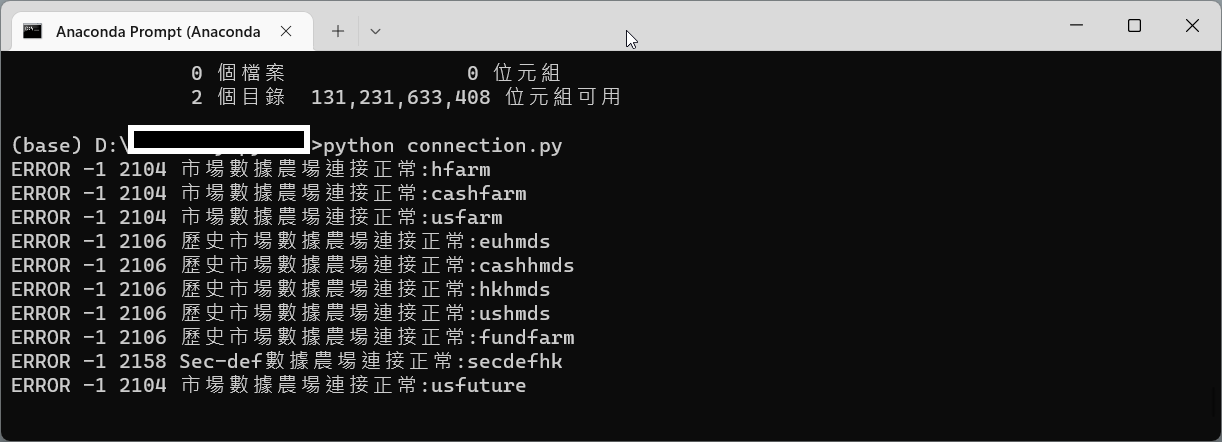
Task: Click the 'python connection.py' command text
Action: (443, 145)
